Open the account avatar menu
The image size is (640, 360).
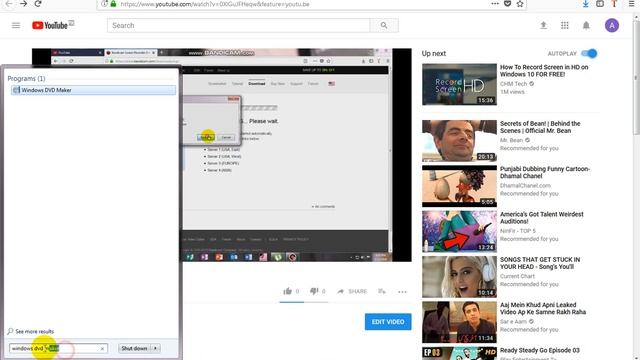611,25
